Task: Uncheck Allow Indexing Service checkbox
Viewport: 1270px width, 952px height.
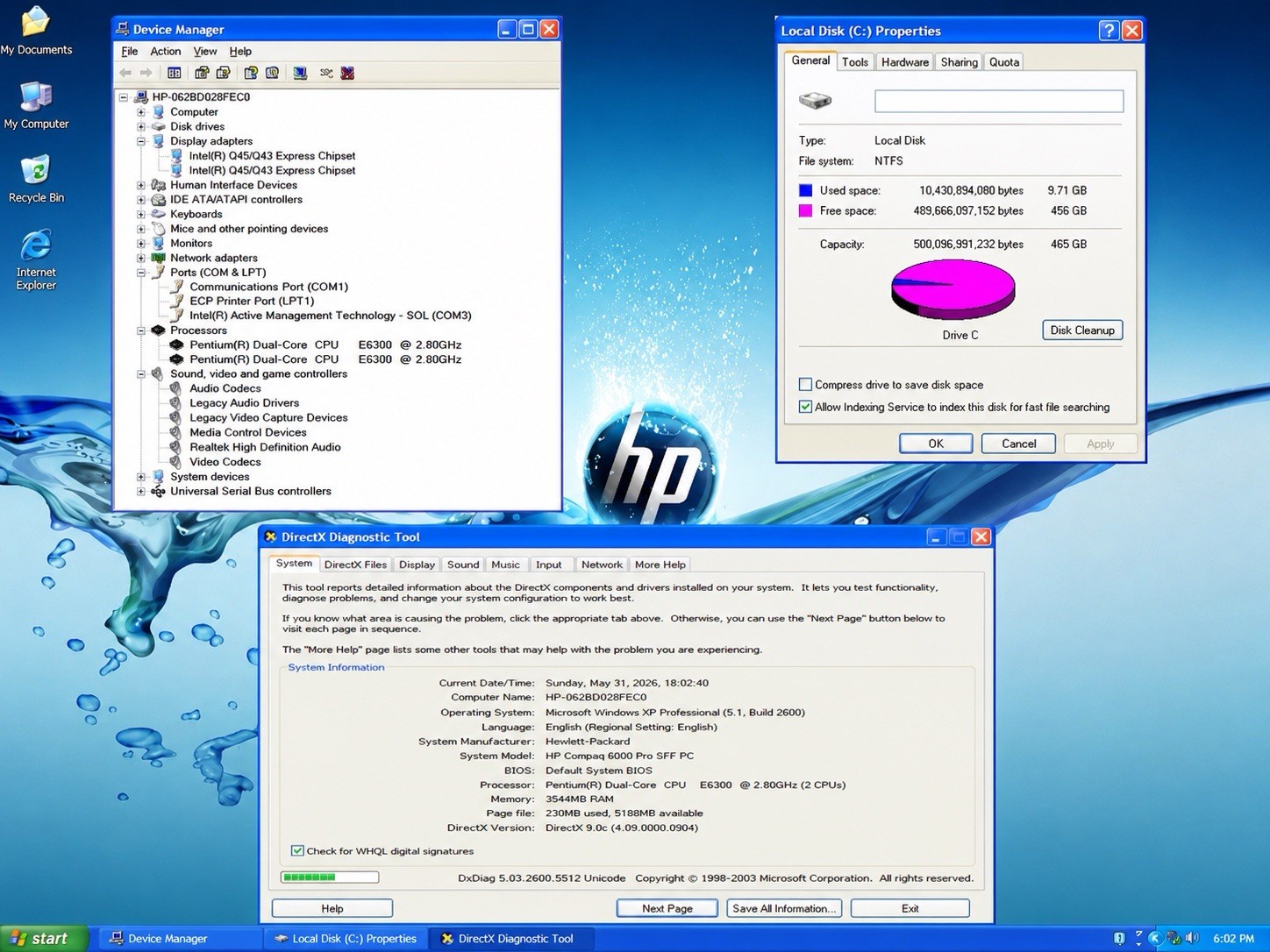Action: [x=805, y=407]
